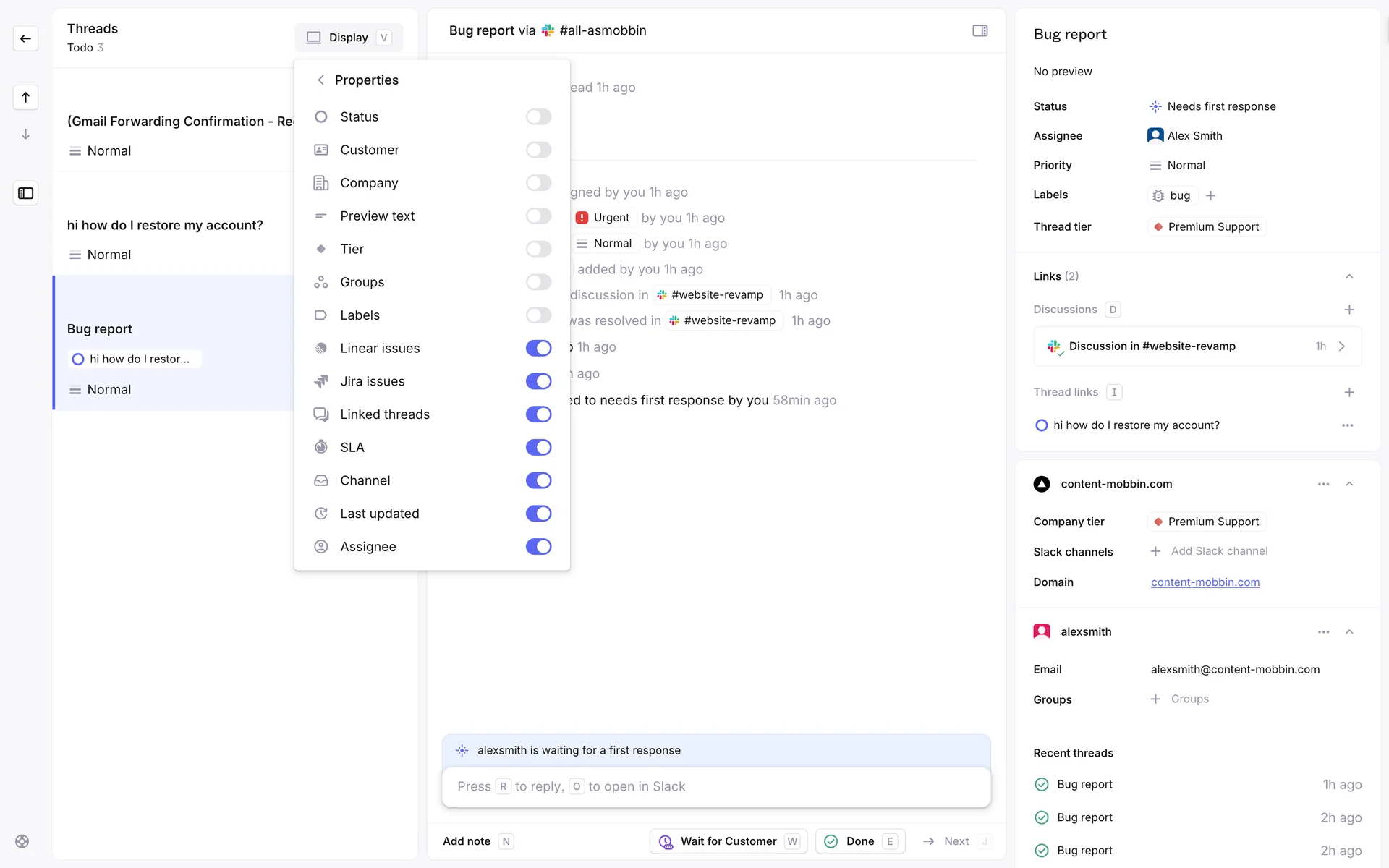Click the help lifebuoy icon at bottom left
This screenshot has height=868, width=1389.
point(22,841)
